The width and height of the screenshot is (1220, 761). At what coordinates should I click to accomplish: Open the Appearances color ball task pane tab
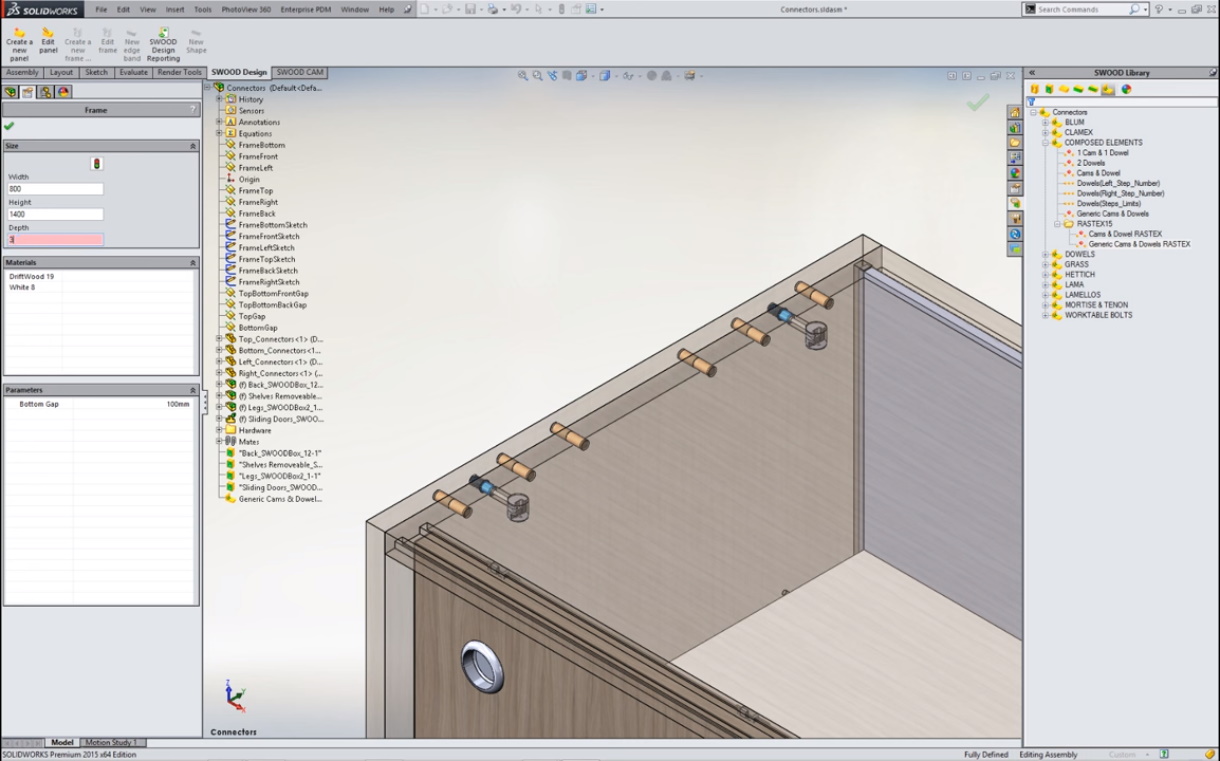(x=1015, y=173)
